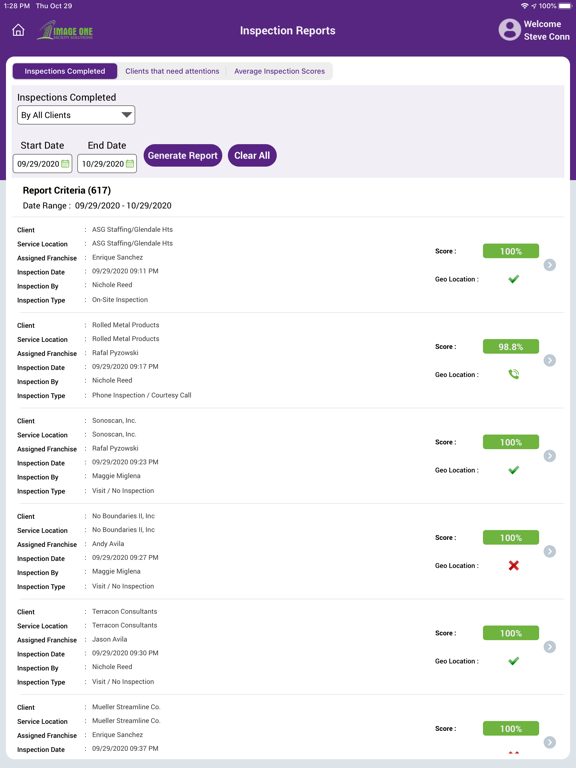Switch to Average Inspection Scores tab

[x=279, y=71]
